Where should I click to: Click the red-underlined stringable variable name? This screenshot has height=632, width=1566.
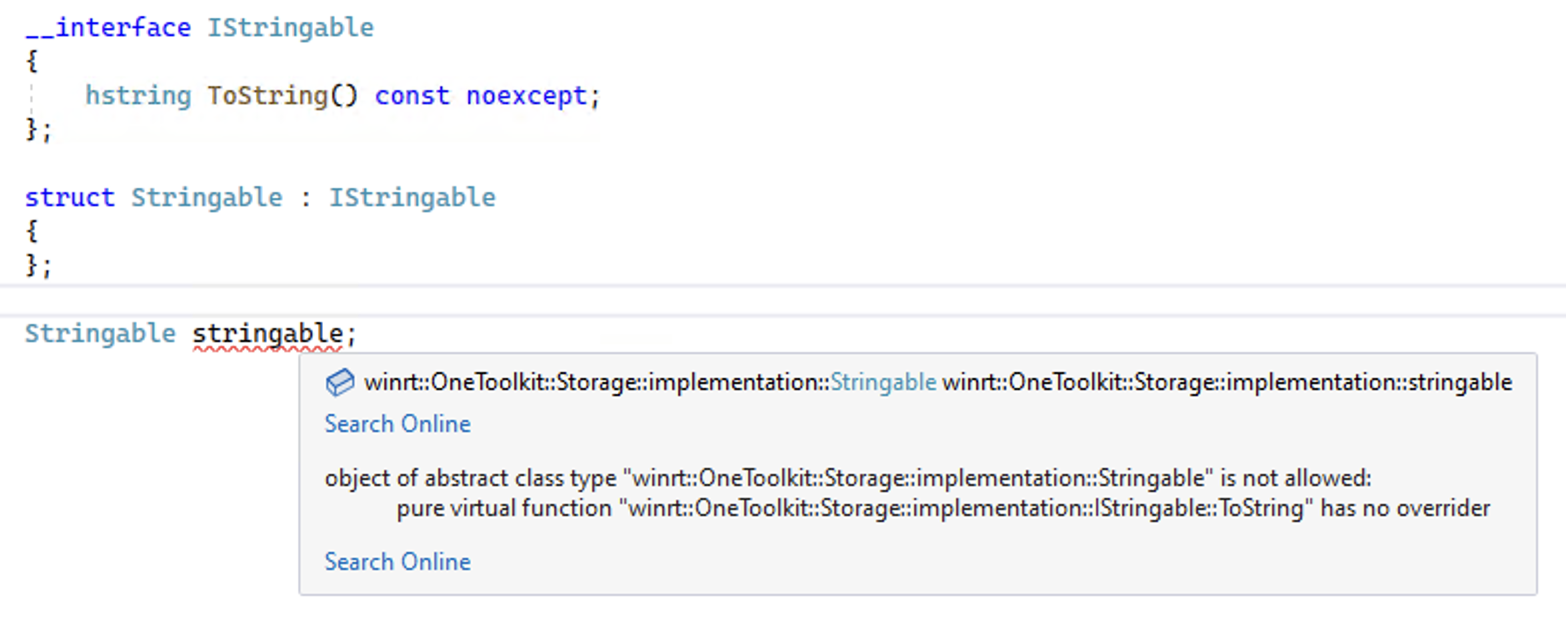[x=267, y=333]
